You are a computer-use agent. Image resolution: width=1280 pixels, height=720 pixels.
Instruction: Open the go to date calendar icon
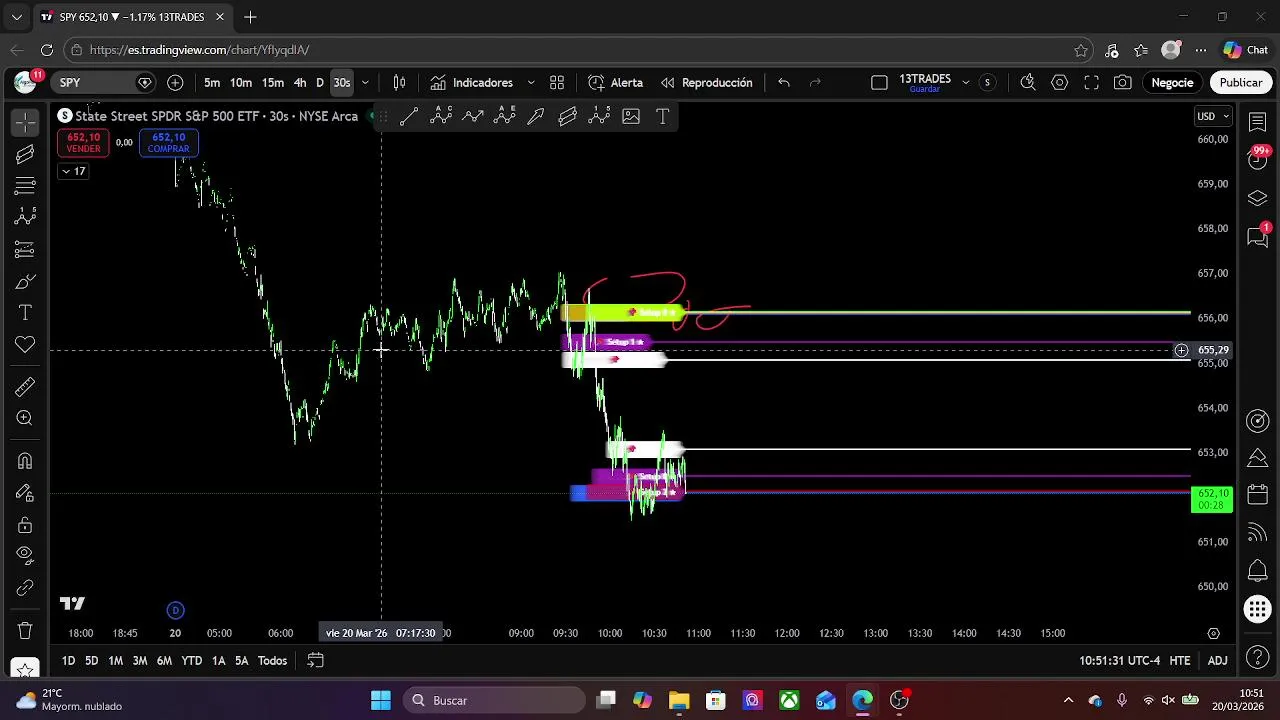pyautogui.click(x=315, y=661)
